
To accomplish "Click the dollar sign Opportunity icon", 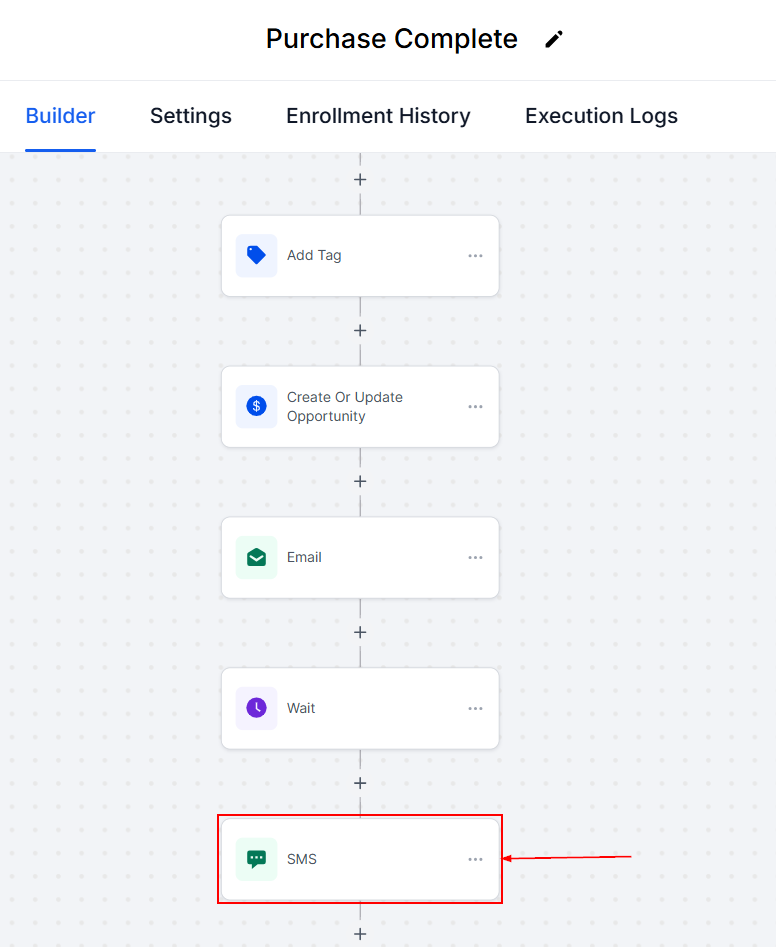I will click(256, 406).
